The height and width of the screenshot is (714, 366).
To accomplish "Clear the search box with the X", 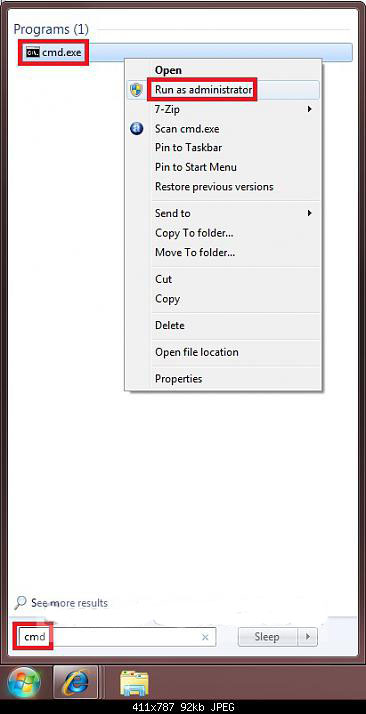I will (x=205, y=637).
